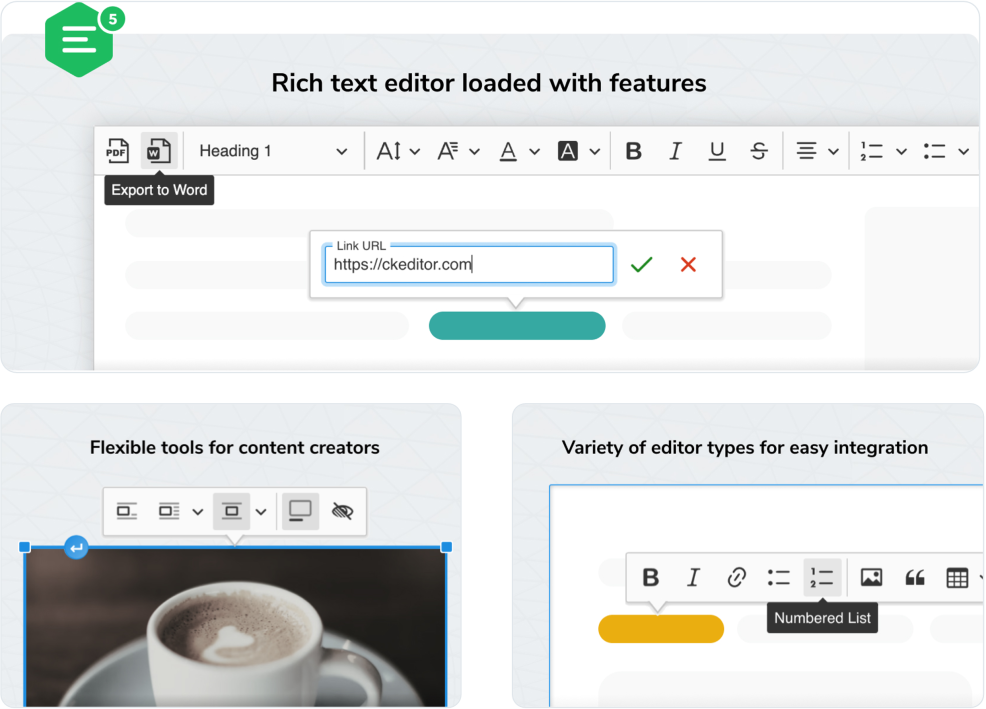
Task: Toggle italic formatting in top toolbar
Action: click(x=675, y=150)
